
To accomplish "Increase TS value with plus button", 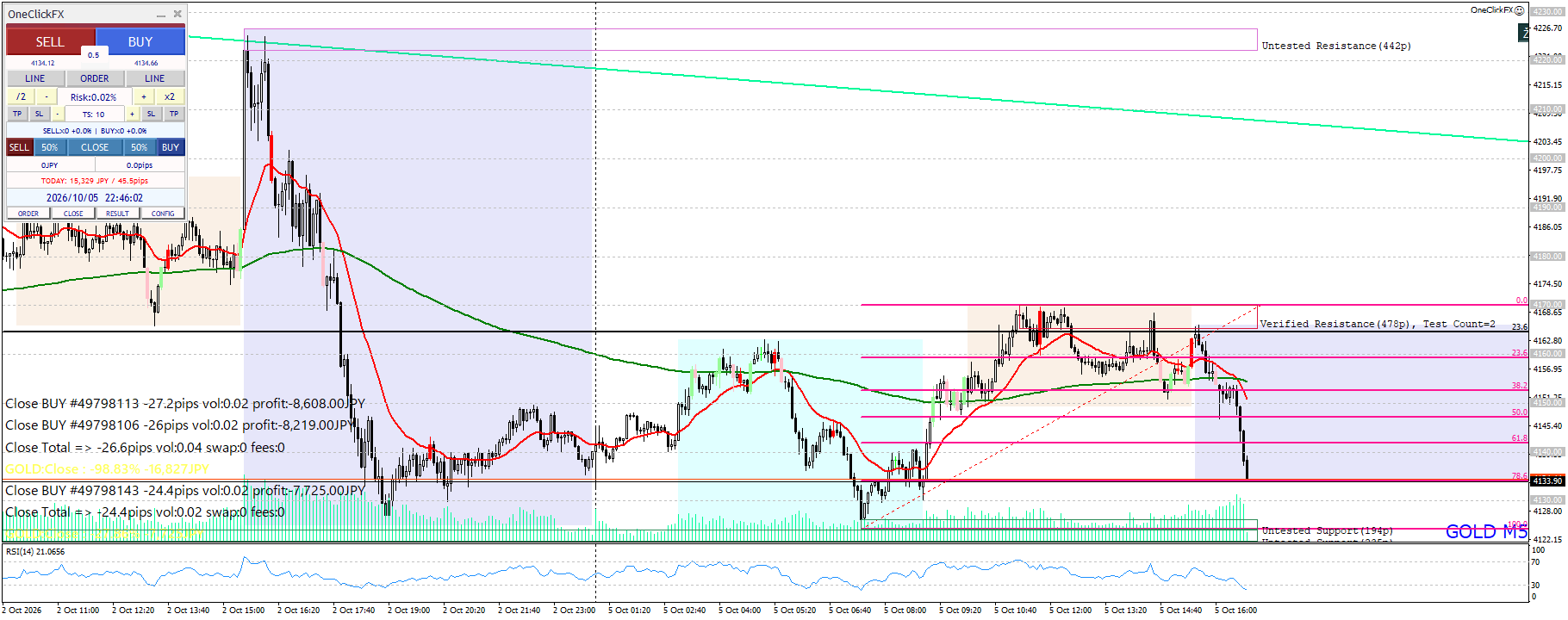I will point(132,114).
